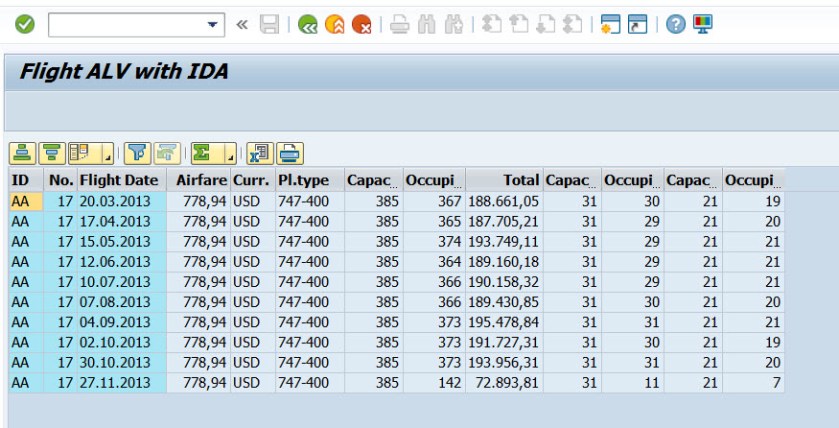Select the Flight Date column header
The width and height of the screenshot is (839, 428).
pyautogui.click(x=119, y=180)
